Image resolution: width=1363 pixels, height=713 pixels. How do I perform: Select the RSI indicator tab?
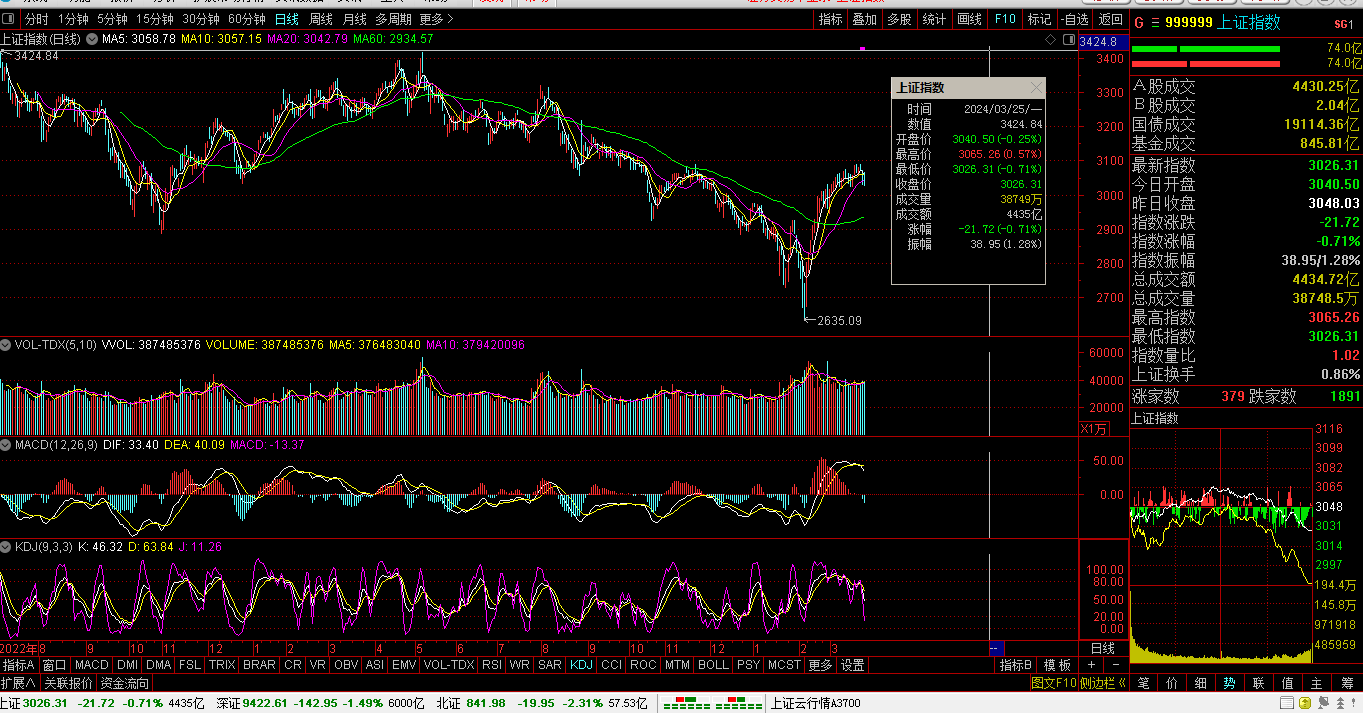pos(492,665)
